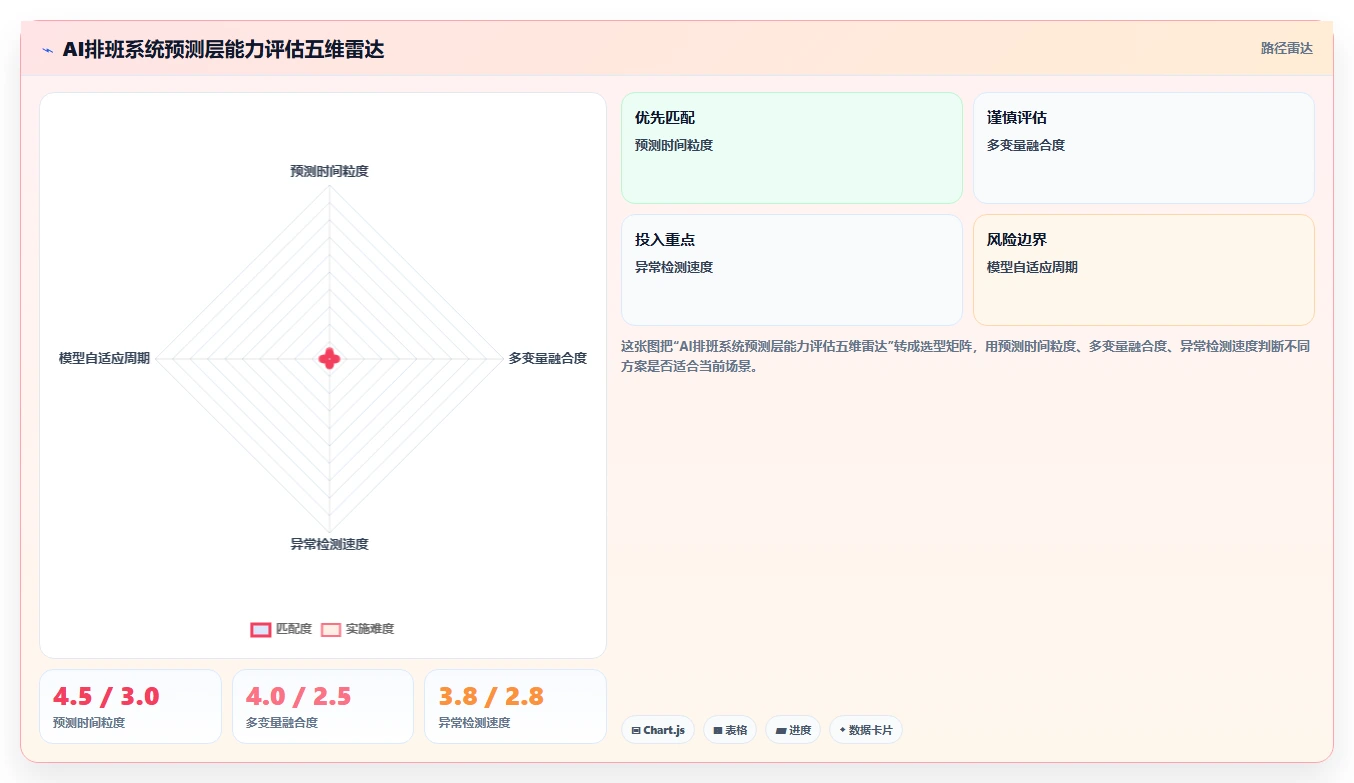Select the 进度 tag chip

[793, 730]
